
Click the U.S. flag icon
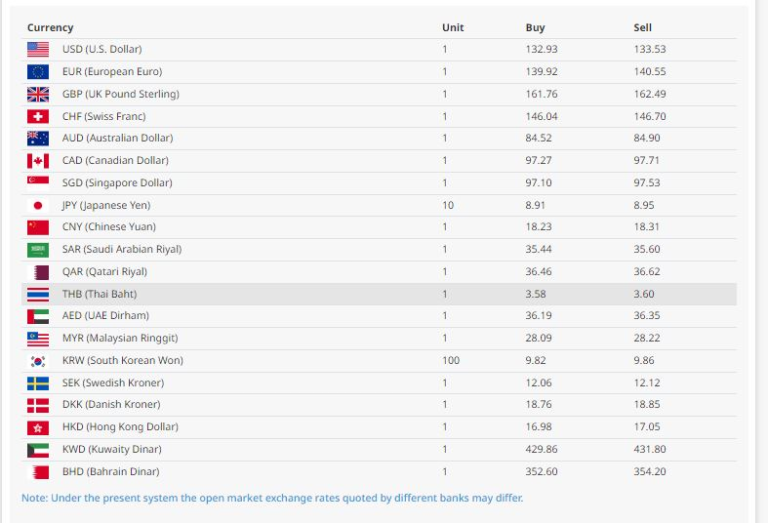(x=38, y=49)
